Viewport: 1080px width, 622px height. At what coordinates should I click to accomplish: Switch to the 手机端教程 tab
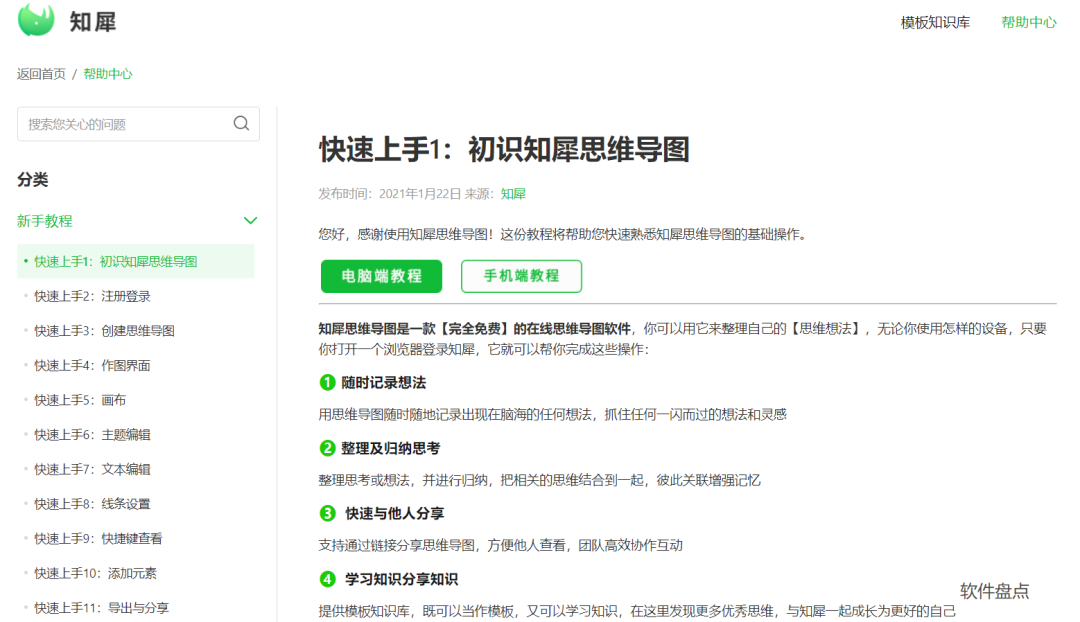521,276
